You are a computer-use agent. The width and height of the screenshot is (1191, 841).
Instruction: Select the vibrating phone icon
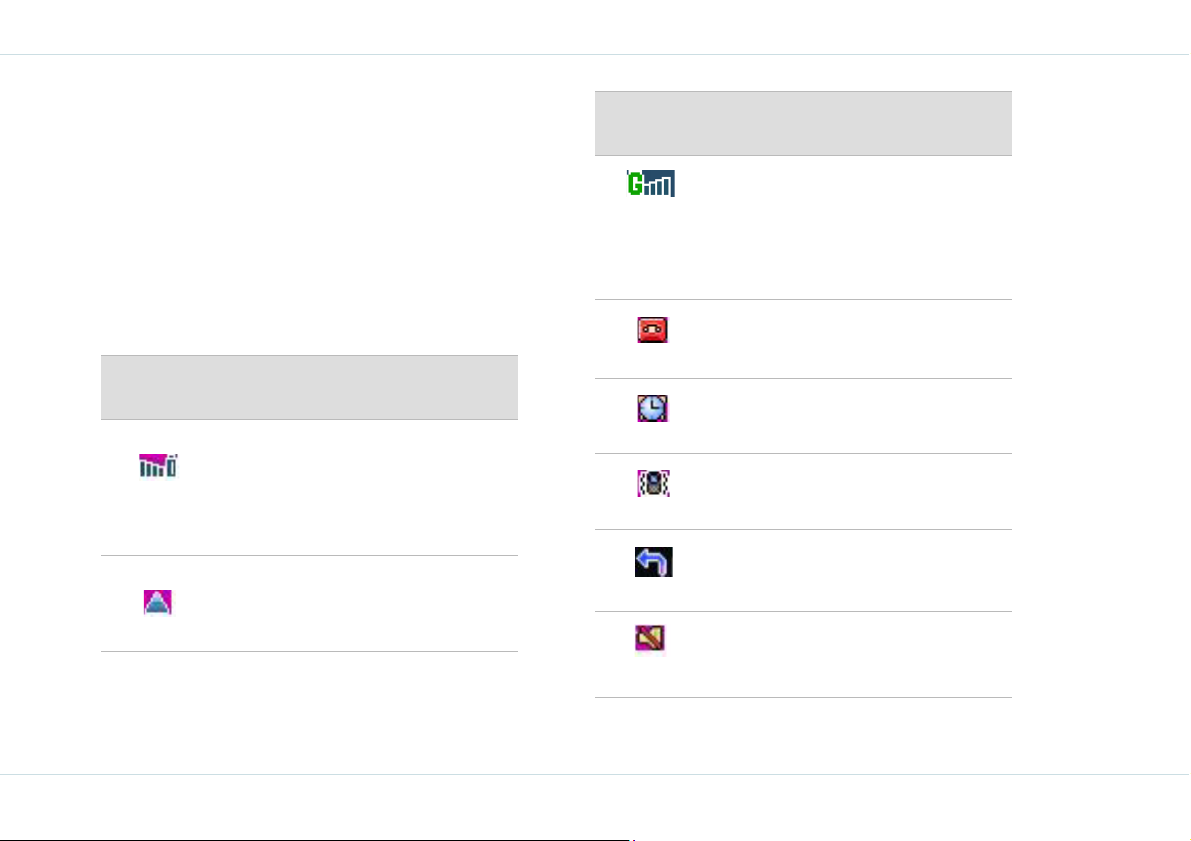653,483
